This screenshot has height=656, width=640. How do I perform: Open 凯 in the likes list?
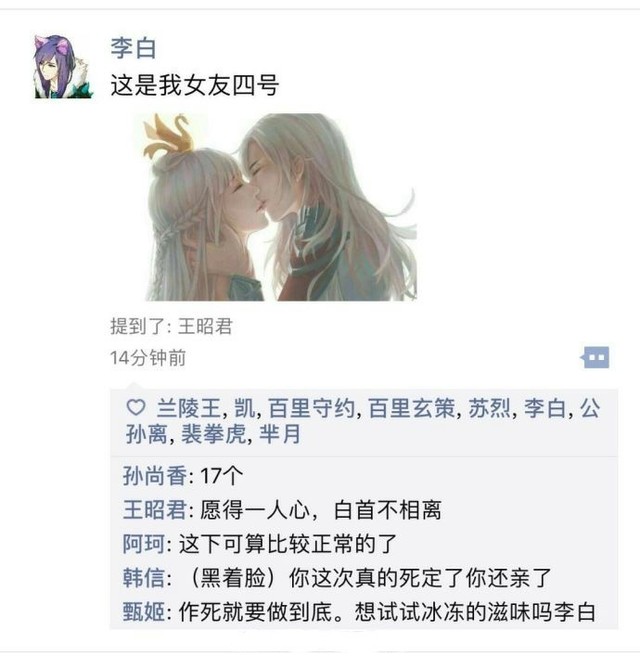(245, 408)
